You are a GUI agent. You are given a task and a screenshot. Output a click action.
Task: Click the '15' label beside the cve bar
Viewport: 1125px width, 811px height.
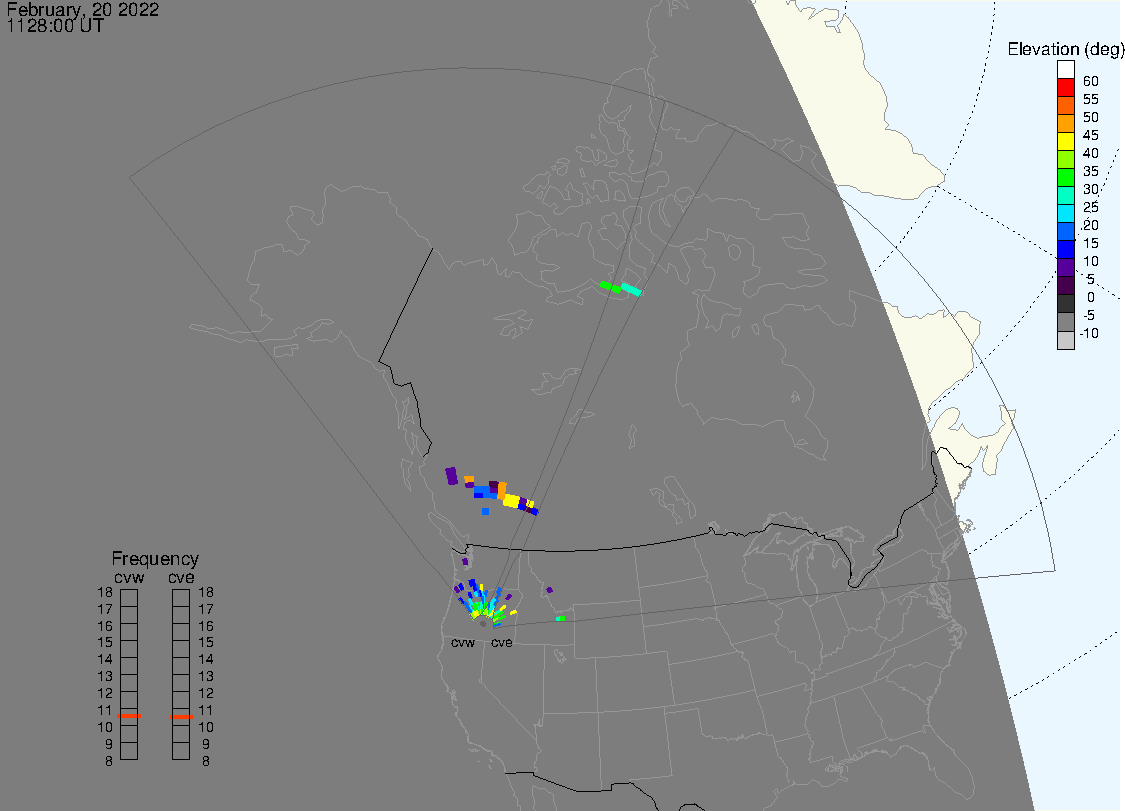(x=206, y=643)
